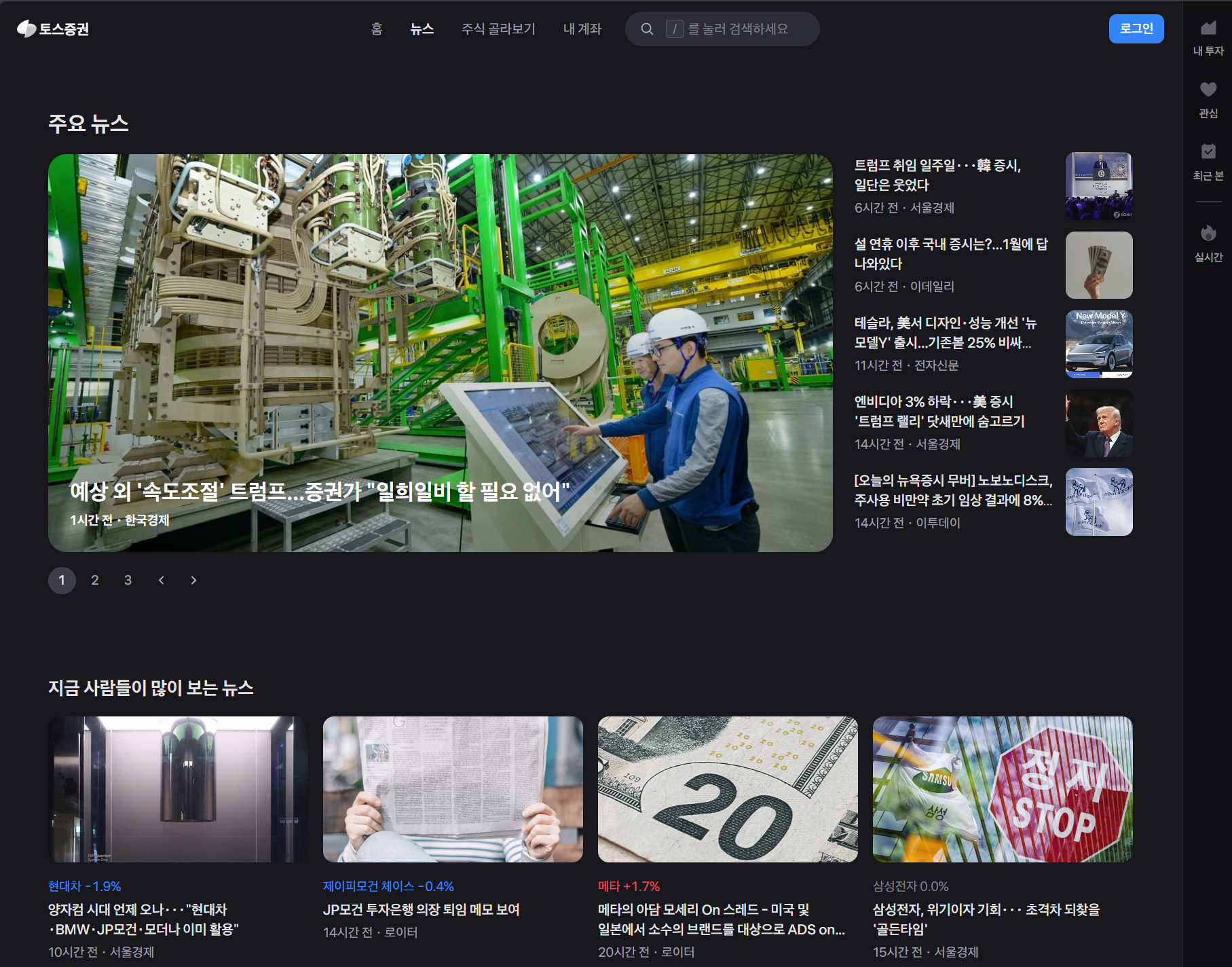Click the text 14시간 전 · 이투데이
This screenshot has height=967, width=1232.
coord(907,523)
